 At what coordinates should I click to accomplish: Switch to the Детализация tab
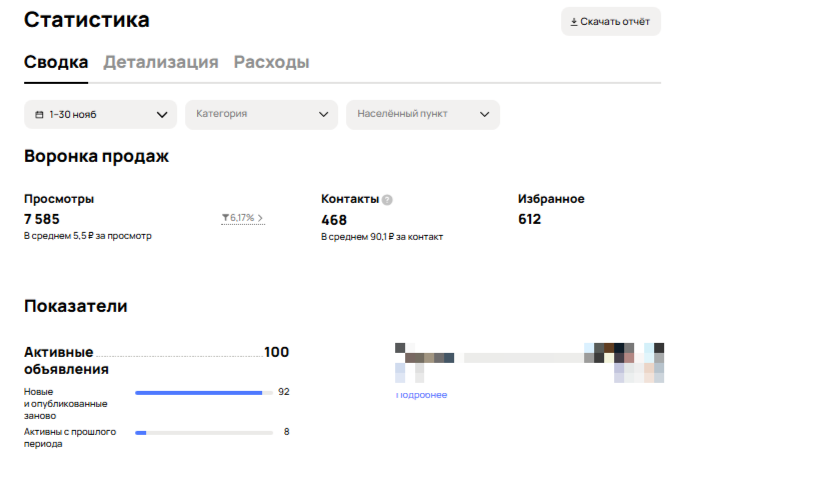click(x=160, y=62)
